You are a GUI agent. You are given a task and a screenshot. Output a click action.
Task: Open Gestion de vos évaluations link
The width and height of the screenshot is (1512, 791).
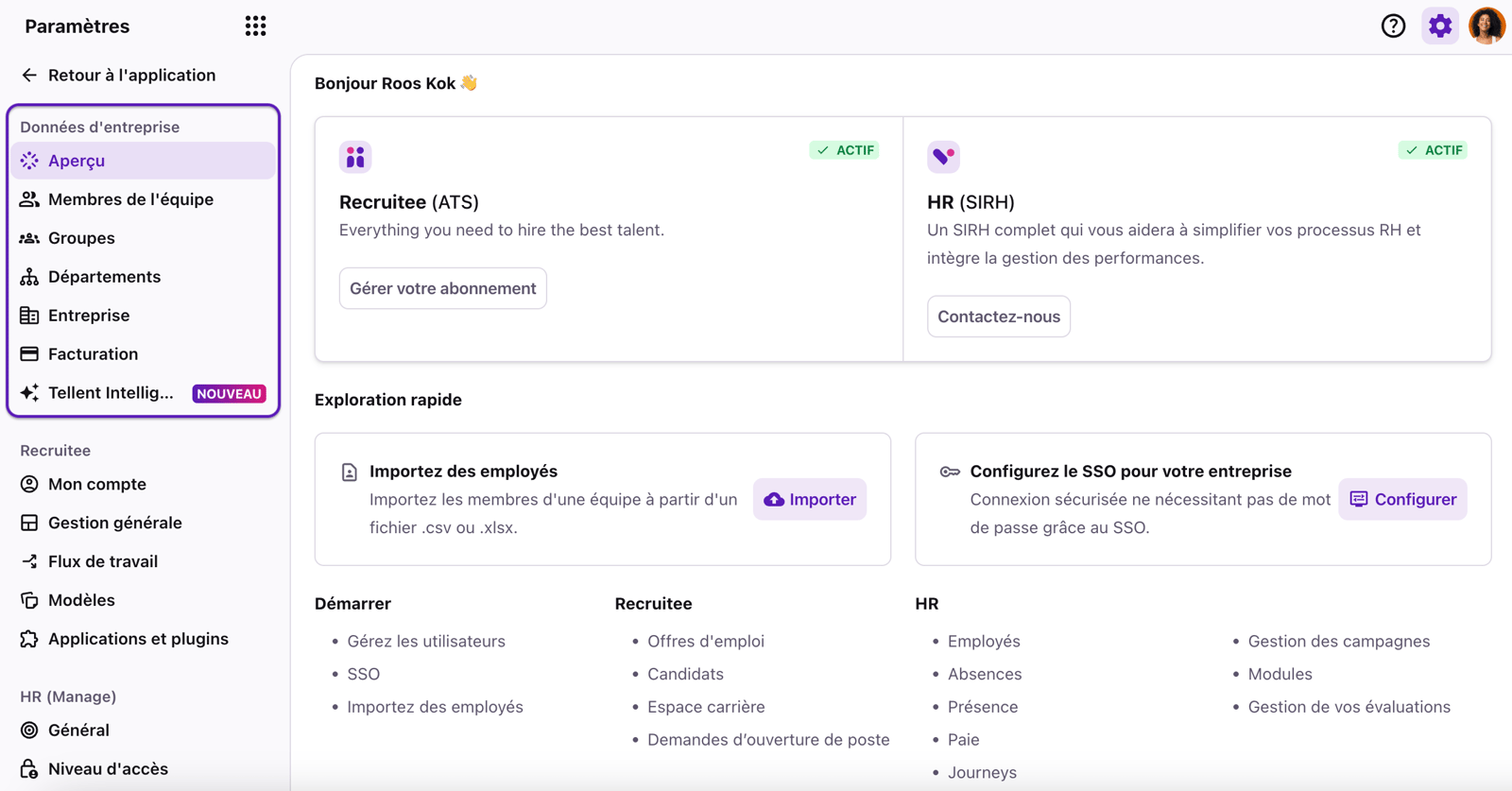[x=1349, y=707]
